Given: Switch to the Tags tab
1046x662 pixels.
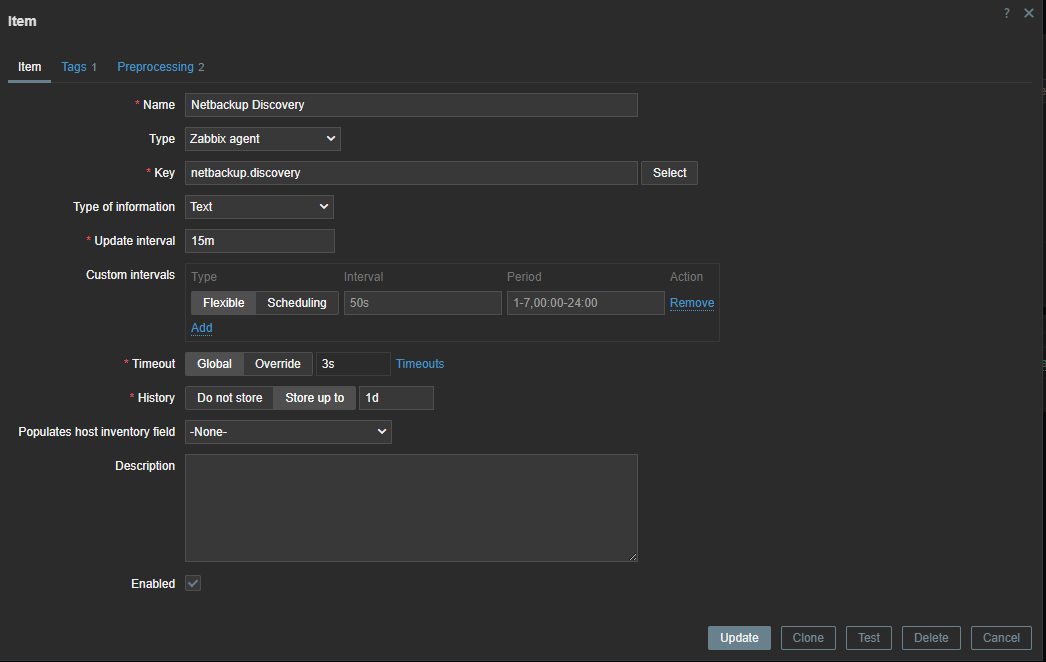Looking at the screenshot, I should coord(74,66).
